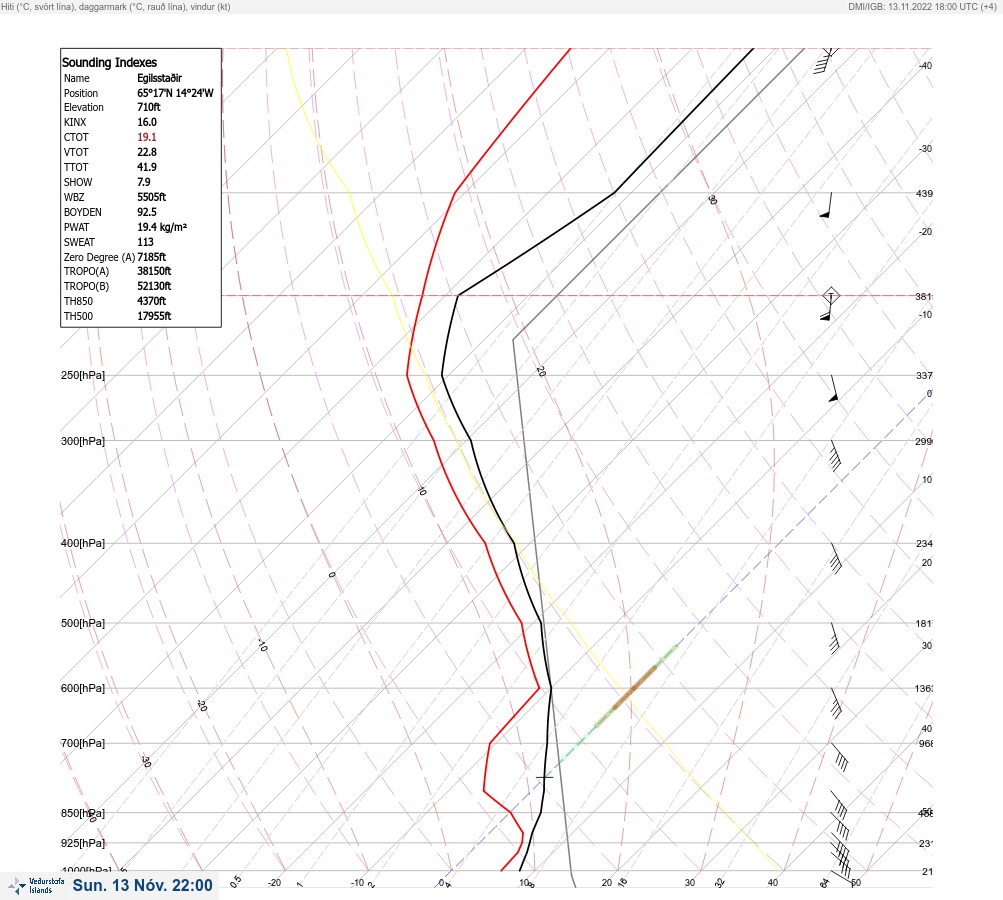Click the SHOW value '7.9'
Screen dimensions: 1003x900
pos(144,182)
